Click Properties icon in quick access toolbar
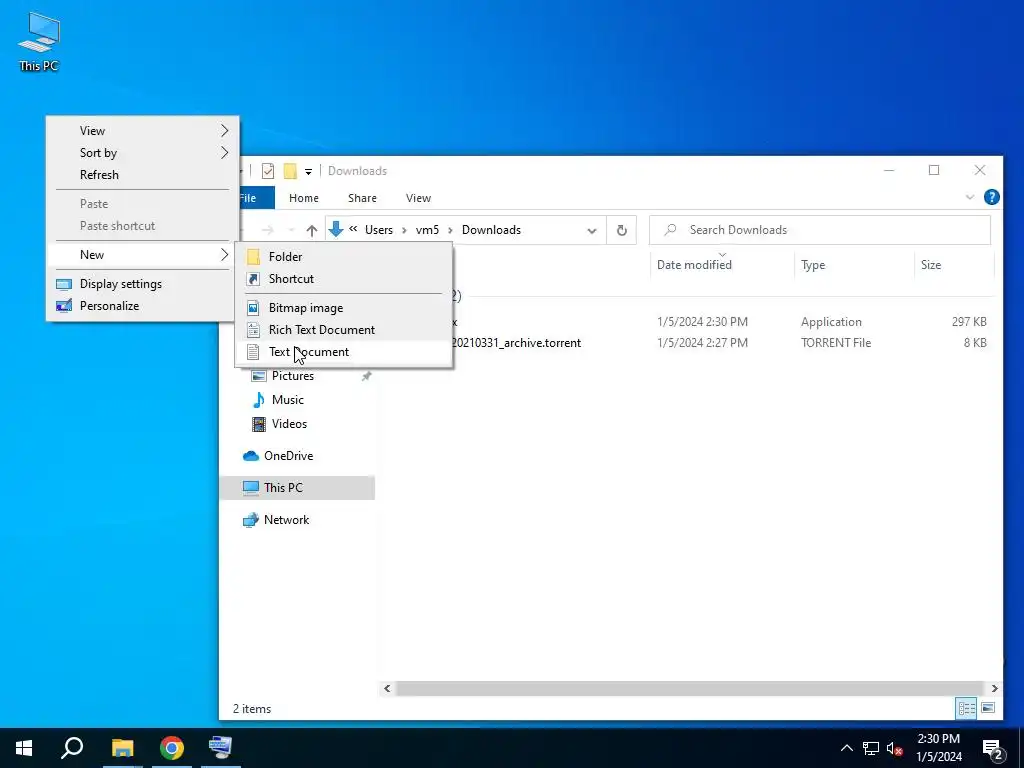 point(268,171)
